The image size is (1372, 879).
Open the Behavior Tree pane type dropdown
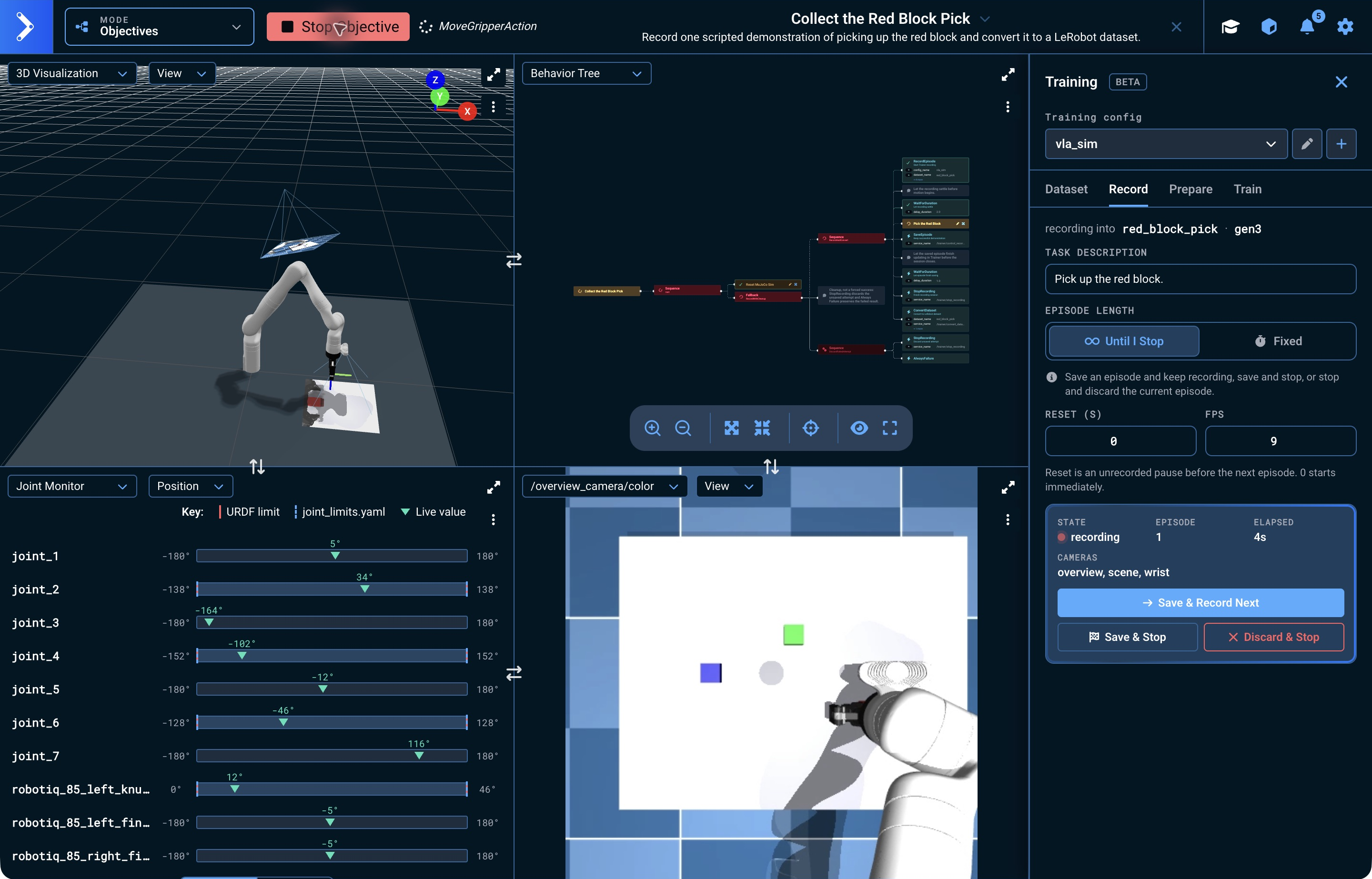(x=586, y=74)
